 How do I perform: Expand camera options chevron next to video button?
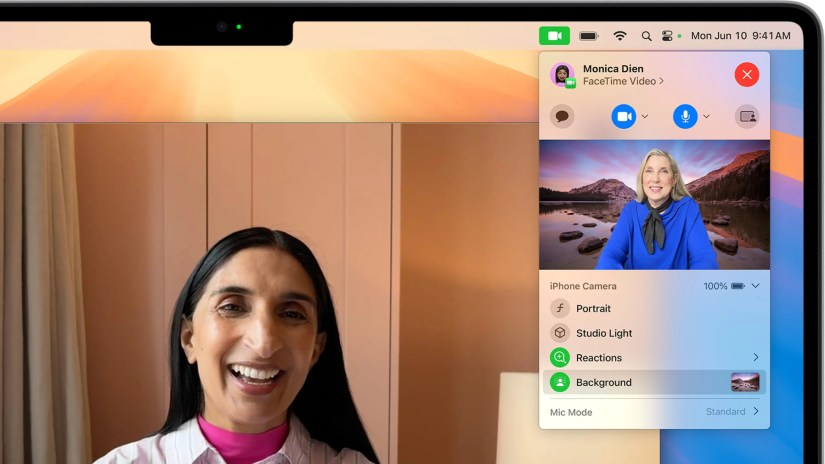[645, 116]
